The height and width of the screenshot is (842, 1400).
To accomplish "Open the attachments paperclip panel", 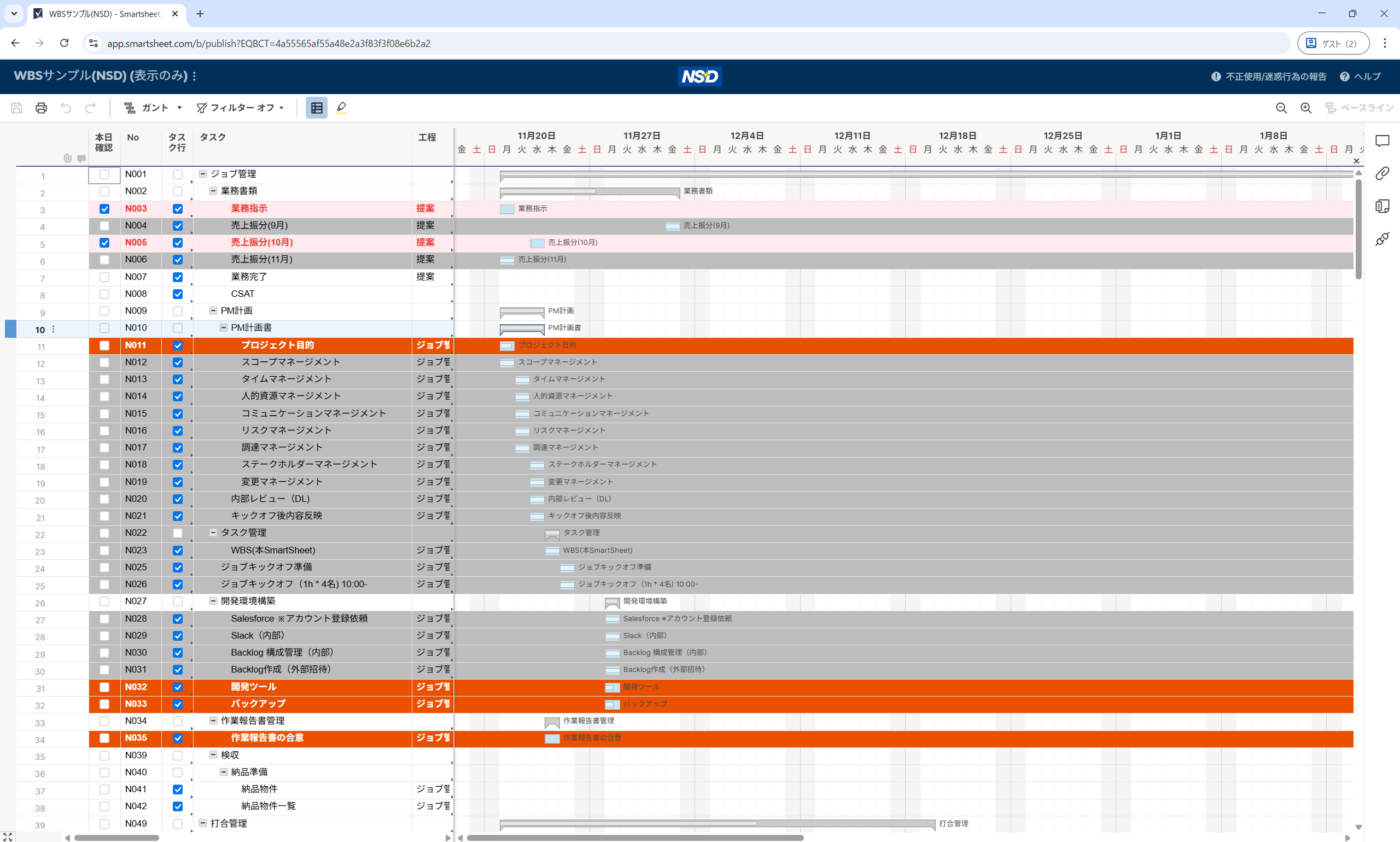I will [x=1382, y=173].
